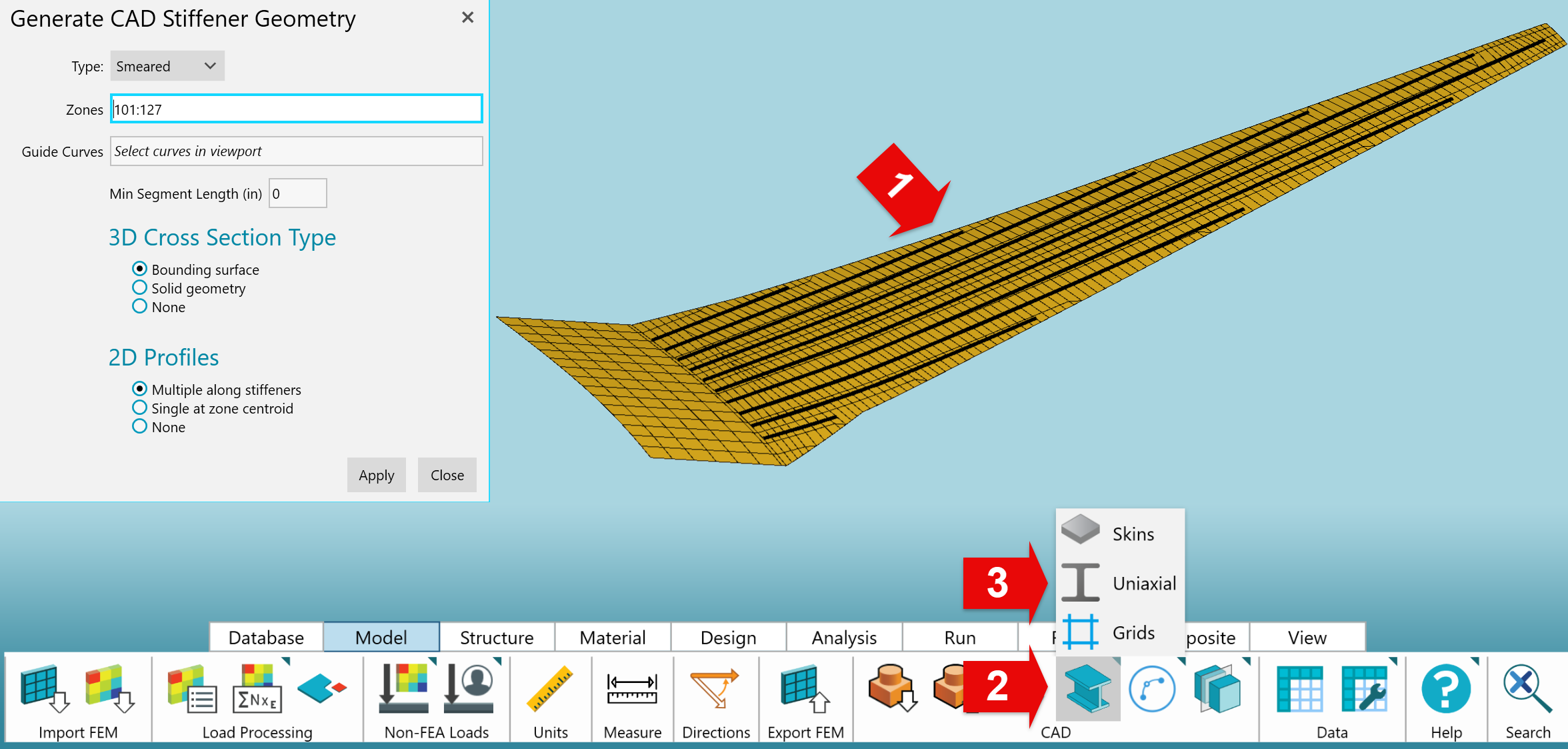1568x749 pixels.
Task: Switch to the View tab
Action: [x=1307, y=638]
